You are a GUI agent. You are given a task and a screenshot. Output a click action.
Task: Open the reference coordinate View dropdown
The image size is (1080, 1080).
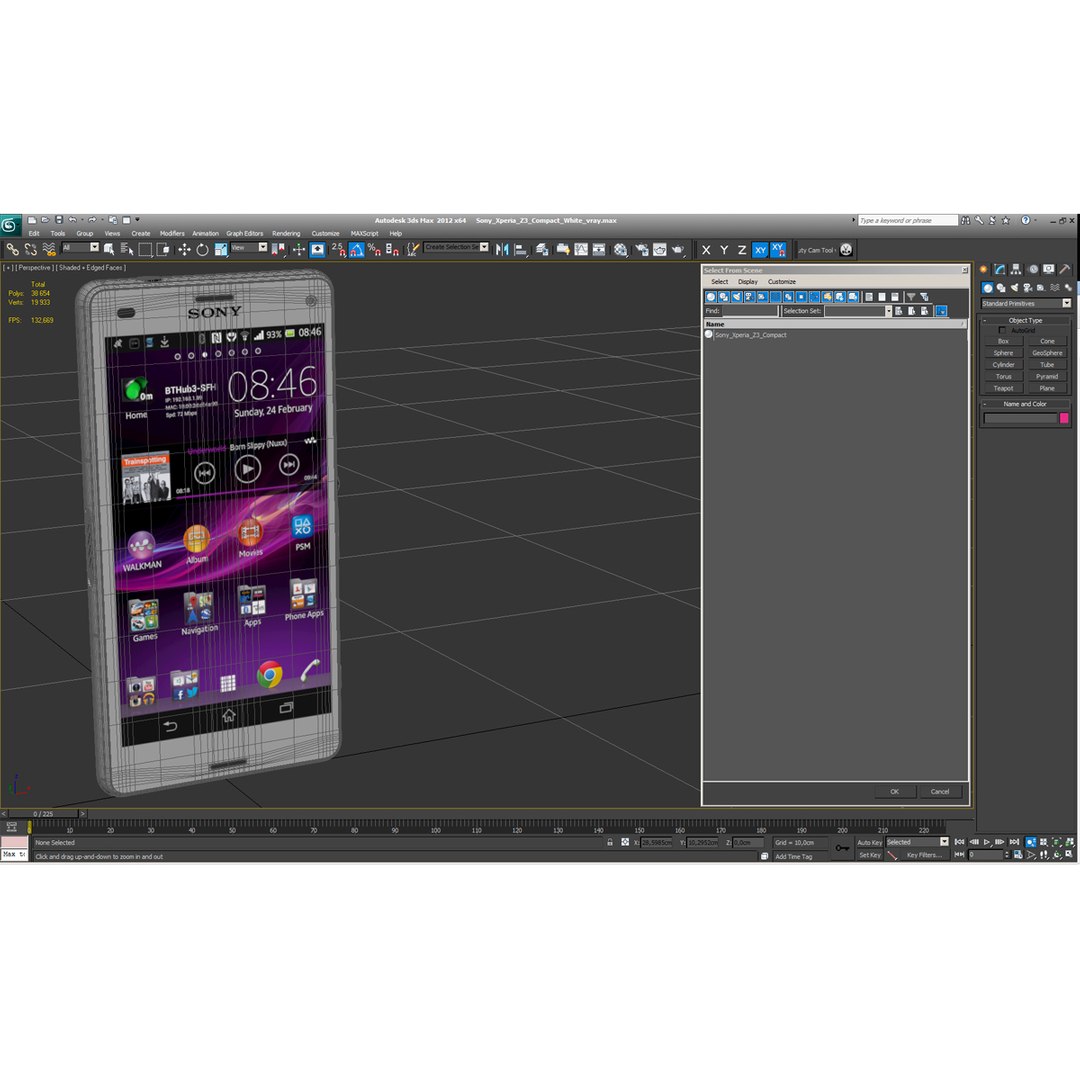pos(249,248)
